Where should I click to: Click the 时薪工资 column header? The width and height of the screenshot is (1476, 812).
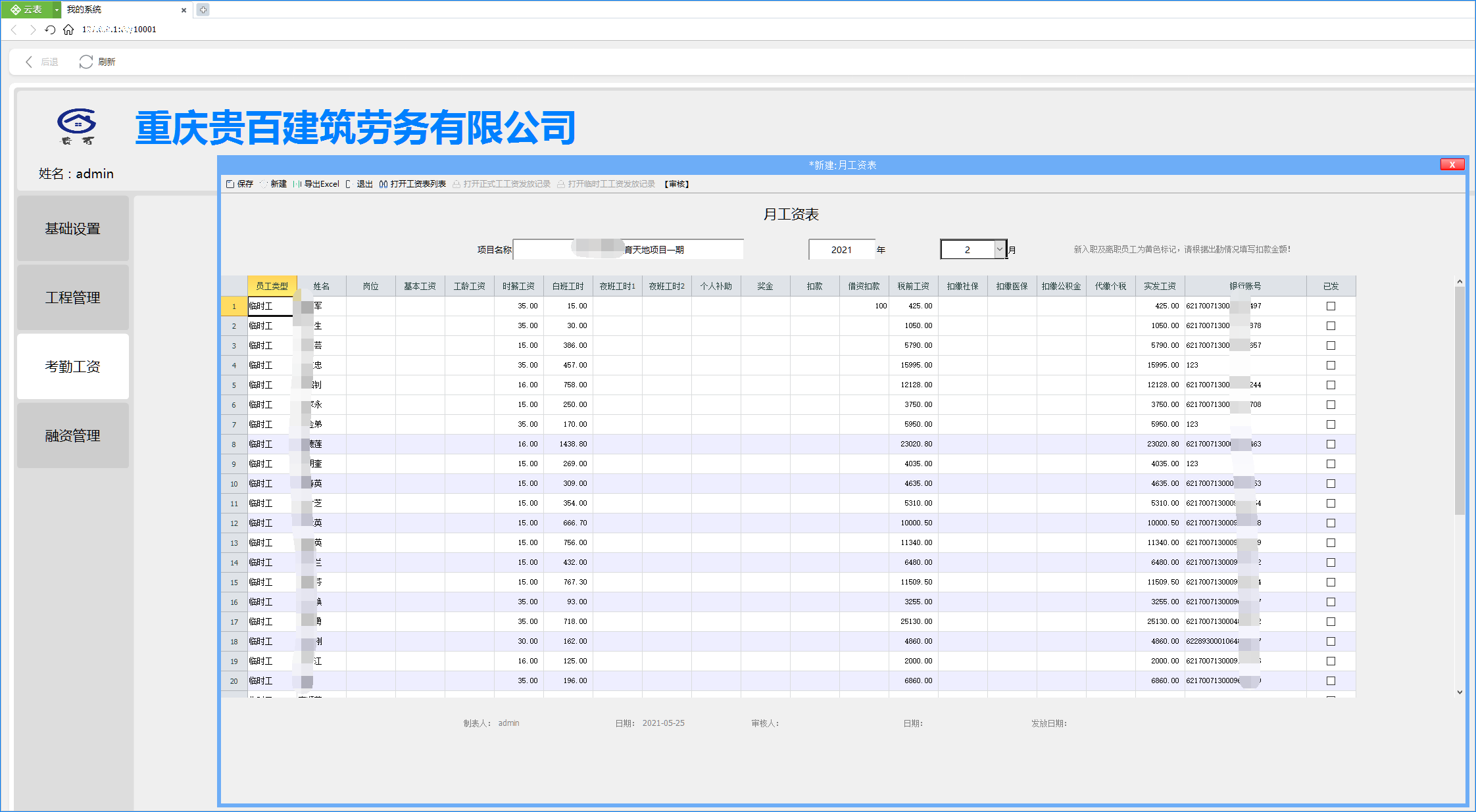[519, 286]
